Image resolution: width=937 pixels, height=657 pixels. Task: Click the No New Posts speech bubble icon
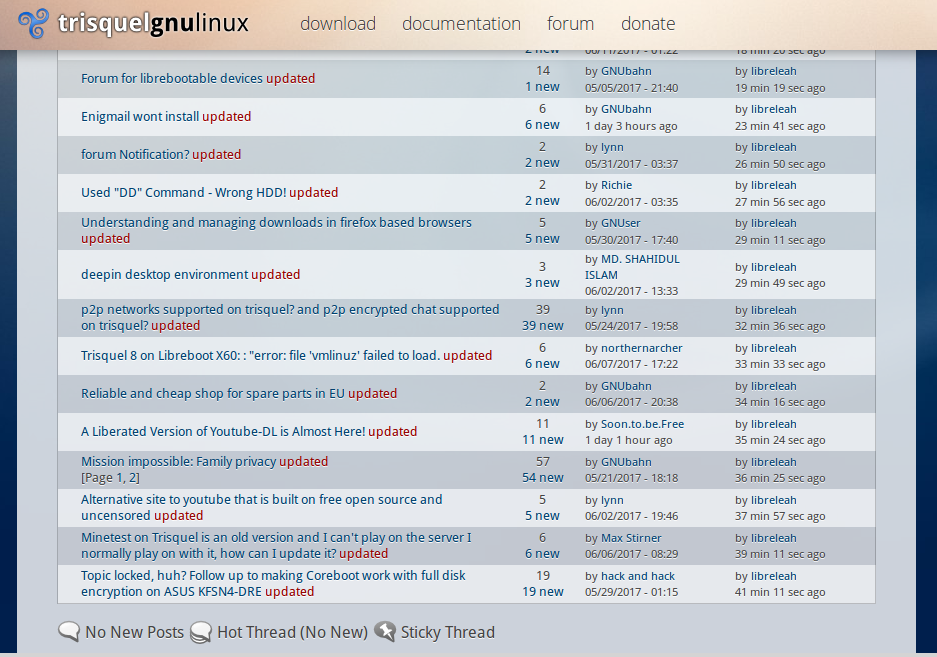(69, 632)
